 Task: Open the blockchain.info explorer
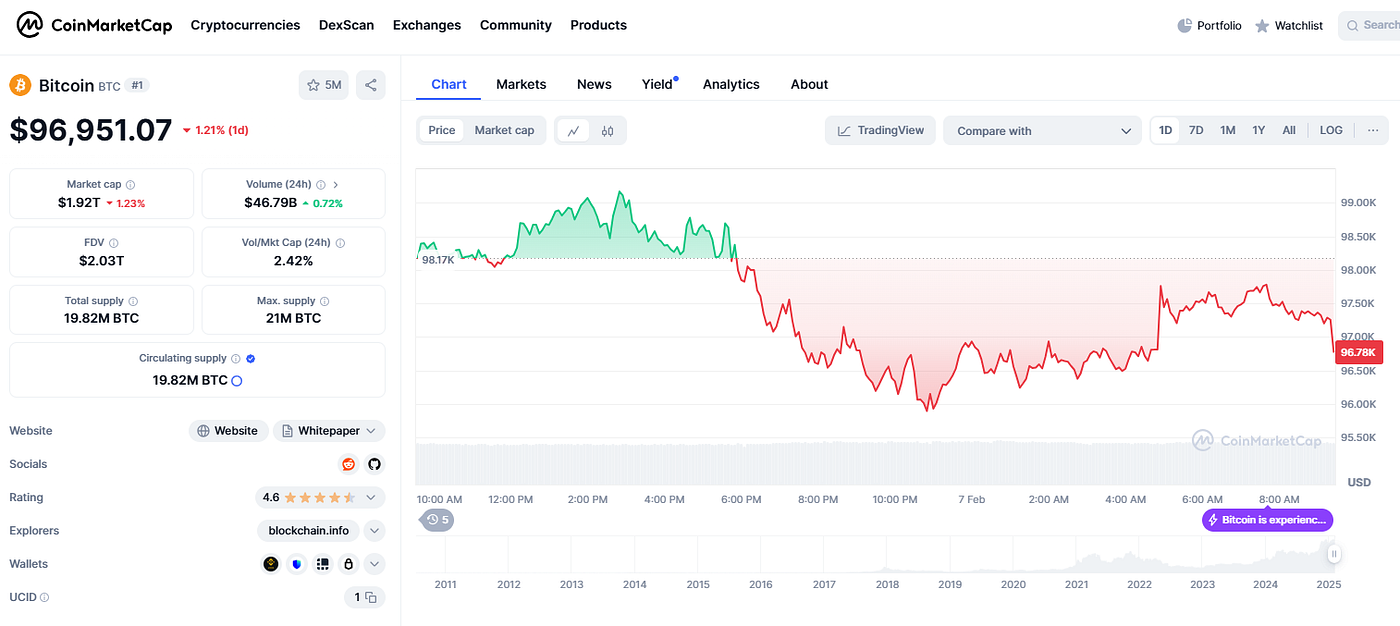point(308,531)
